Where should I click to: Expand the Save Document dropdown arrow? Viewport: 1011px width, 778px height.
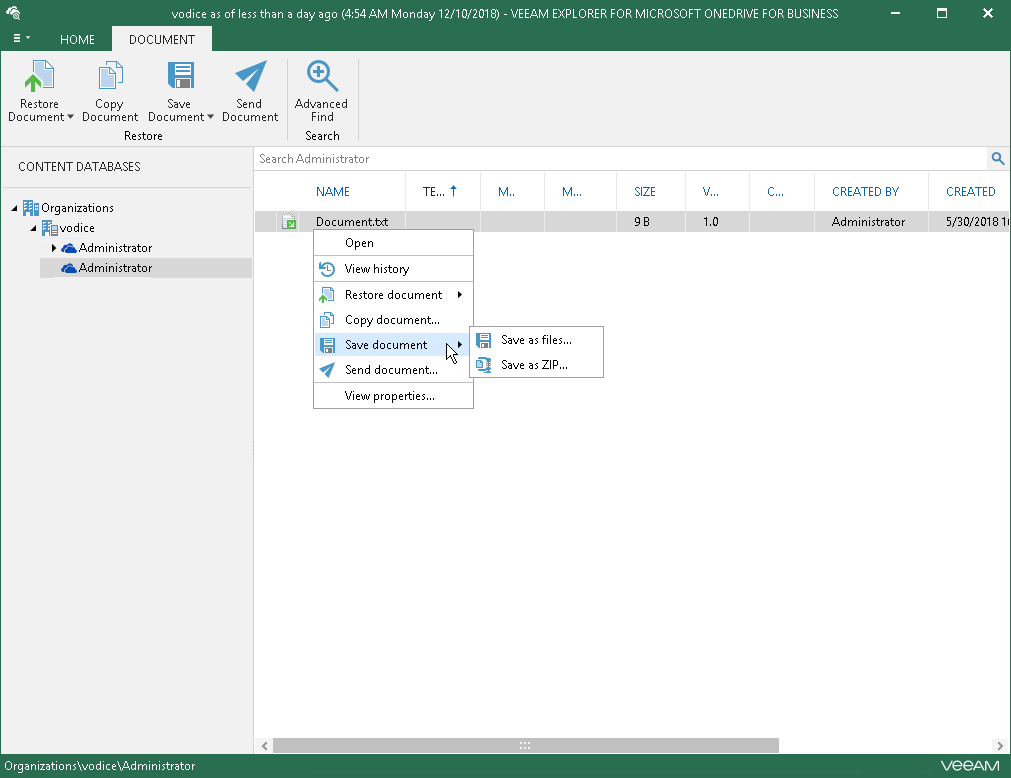(210, 117)
